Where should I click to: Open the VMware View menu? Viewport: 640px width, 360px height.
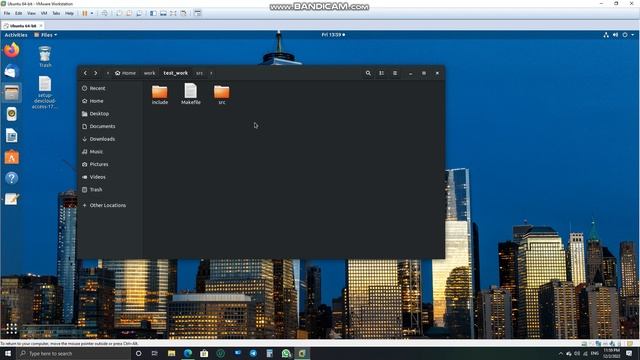point(31,13)
